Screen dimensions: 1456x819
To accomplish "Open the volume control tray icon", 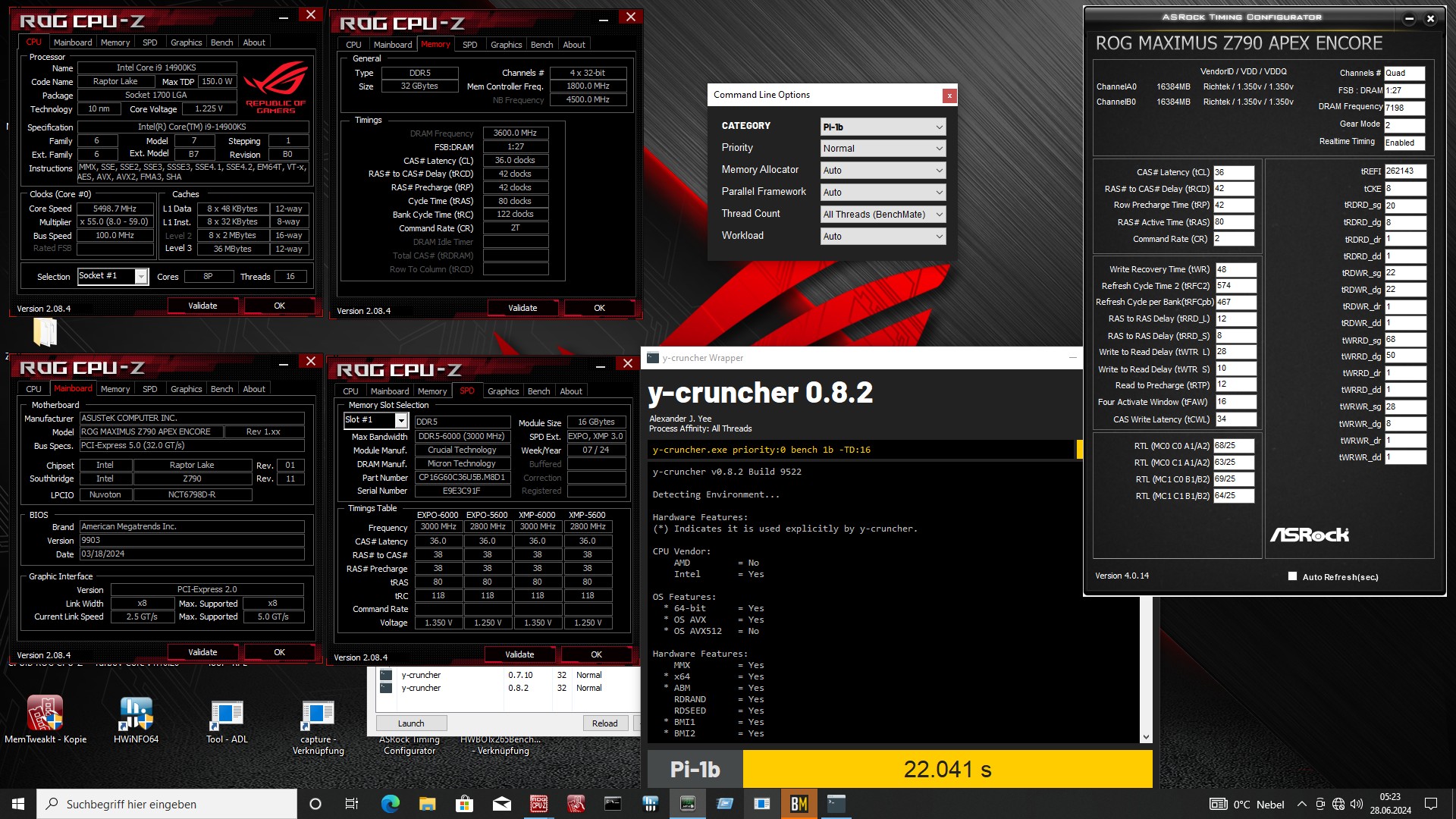I will point(1357,805).
